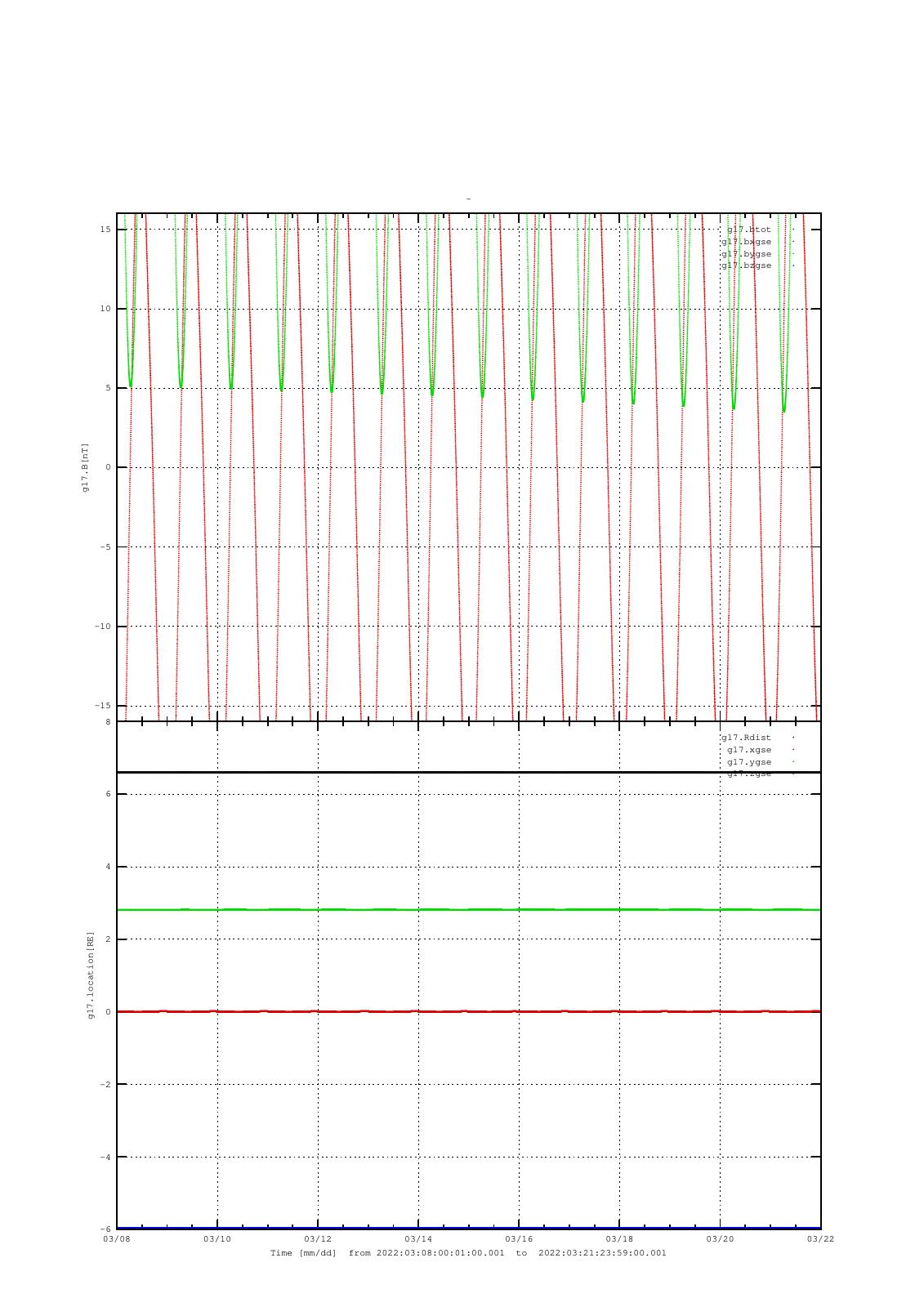
Task: Click the flat red xgse line in lower panel
Action: 469,1011
